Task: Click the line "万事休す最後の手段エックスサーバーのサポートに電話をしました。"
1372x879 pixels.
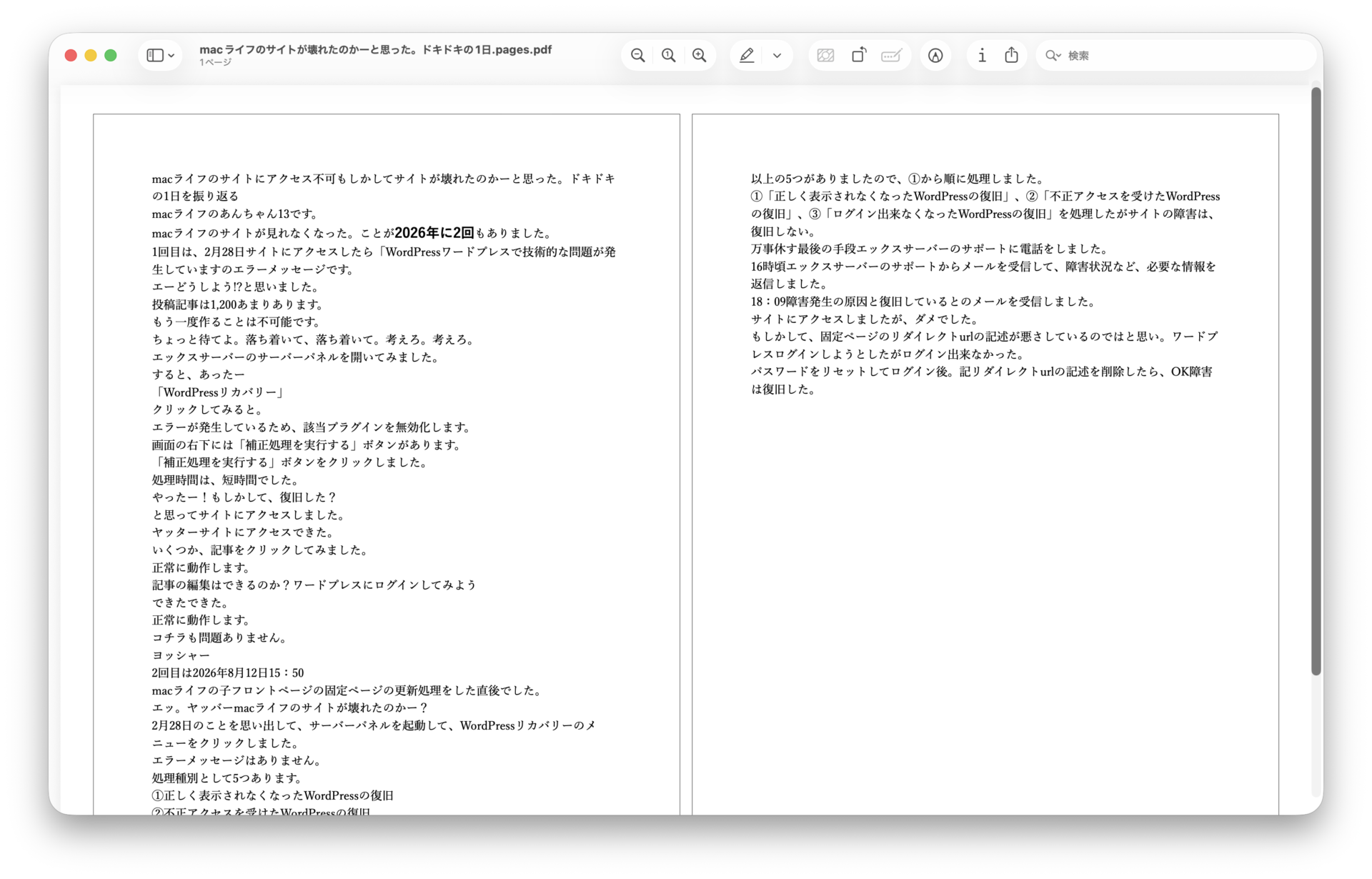Action: 930,249
